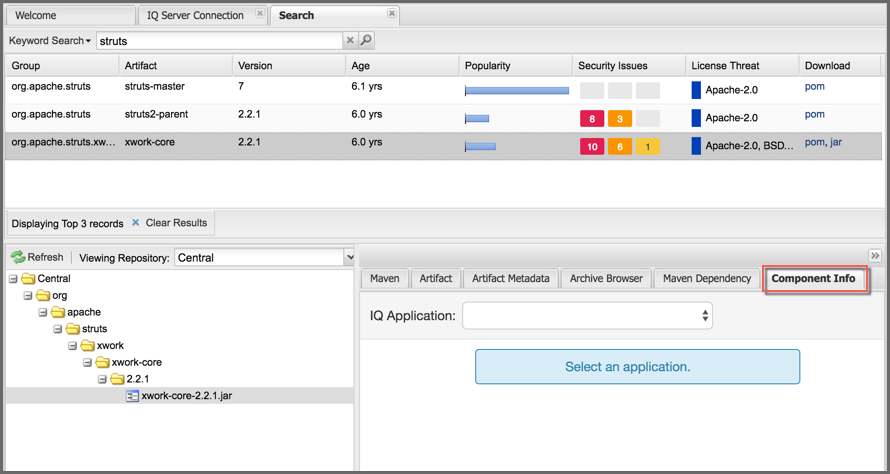Open the Maven Dependency tab

coord(707,279)
